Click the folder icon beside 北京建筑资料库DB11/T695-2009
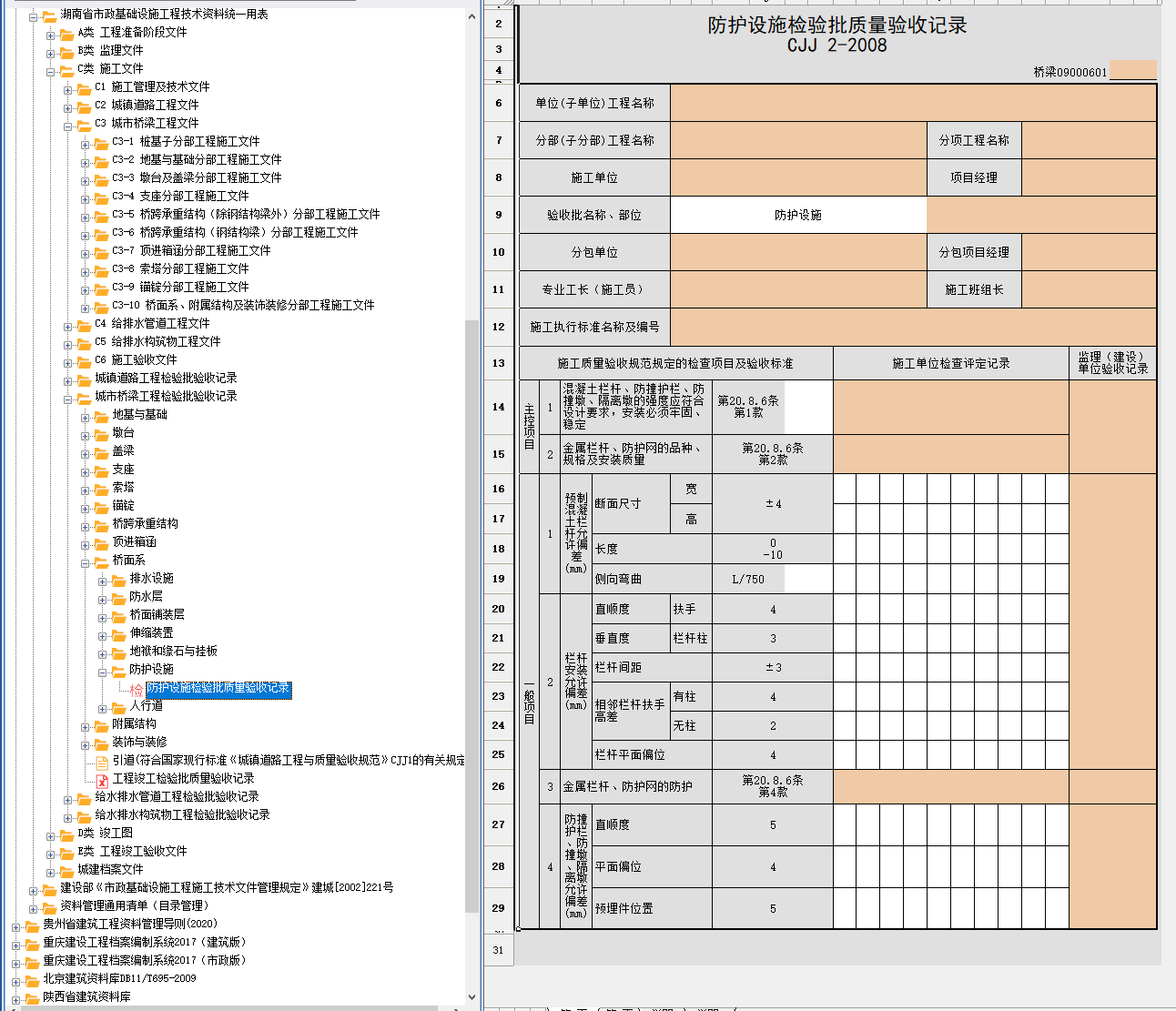This screenshot has height=1011, width=1176. (x=32, y=980)
